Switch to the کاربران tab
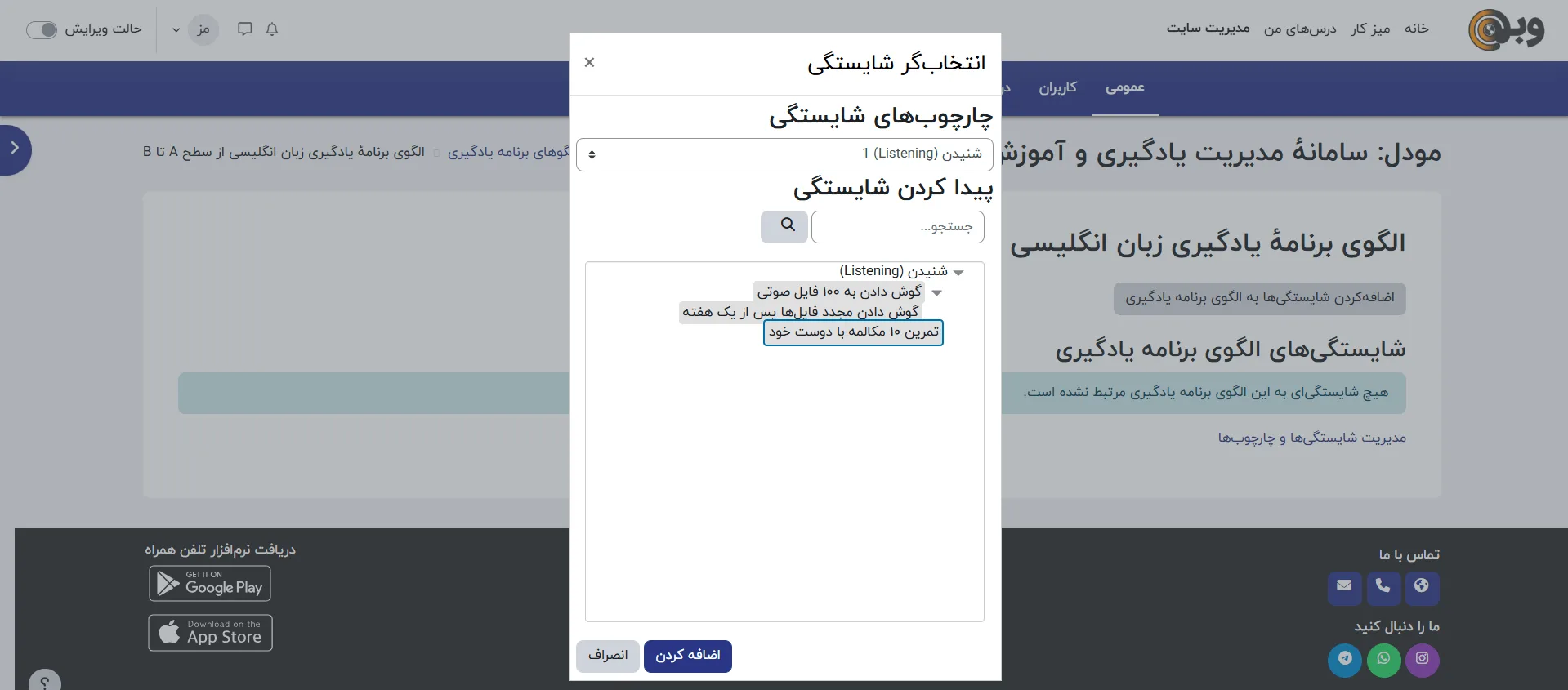 [x=1057, y=88]
